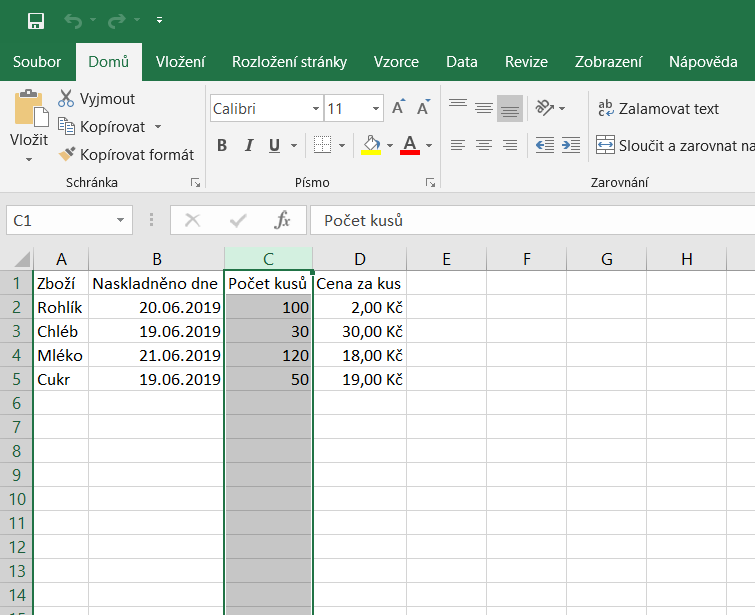Image resolution: width=755 pixels, height=615 pixels.
Task: Apply yellow fill color bucket
Action: pos(371,145)
